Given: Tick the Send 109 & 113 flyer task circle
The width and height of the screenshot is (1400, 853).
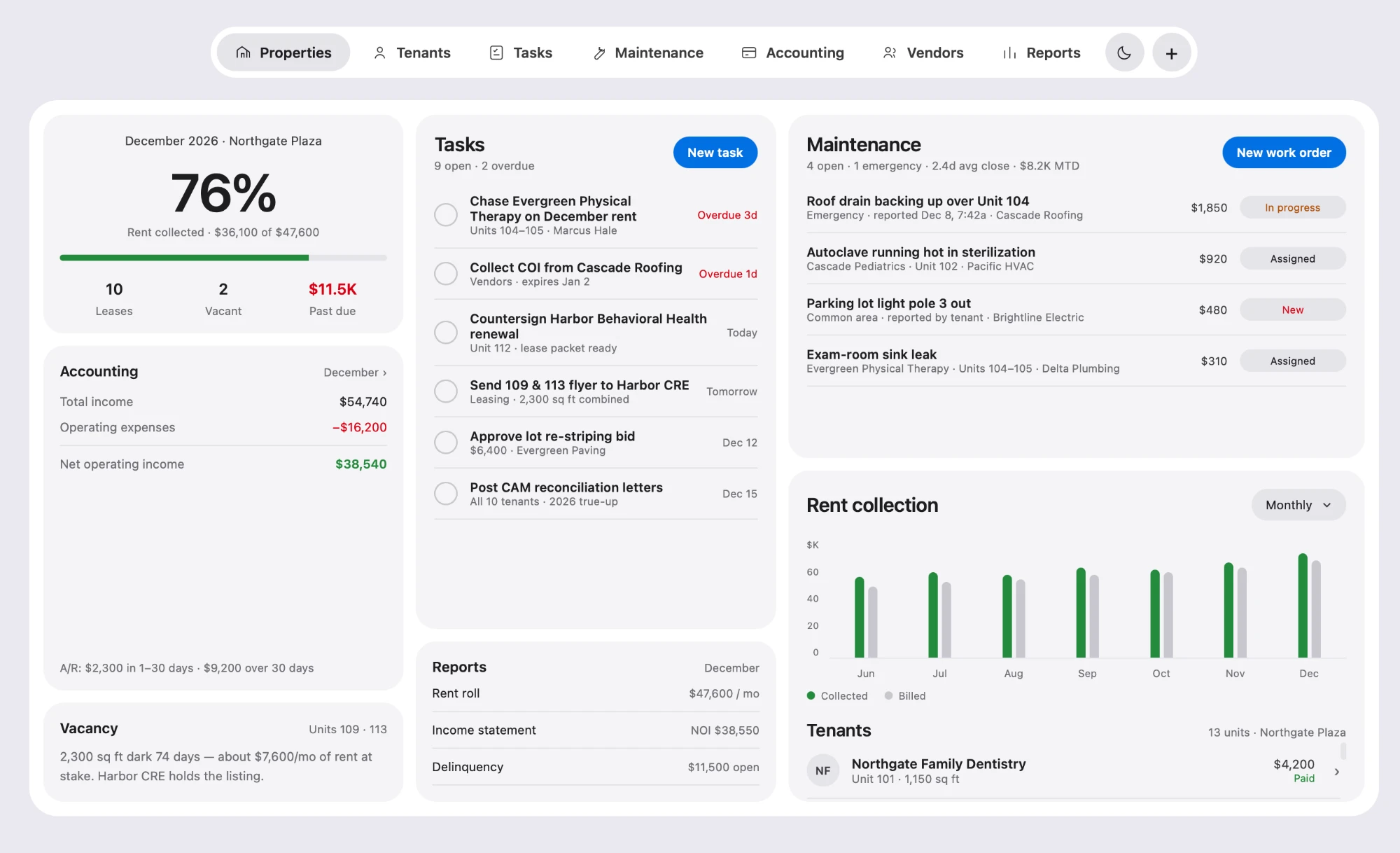Looking at the screenshot, I should point(446,391).
